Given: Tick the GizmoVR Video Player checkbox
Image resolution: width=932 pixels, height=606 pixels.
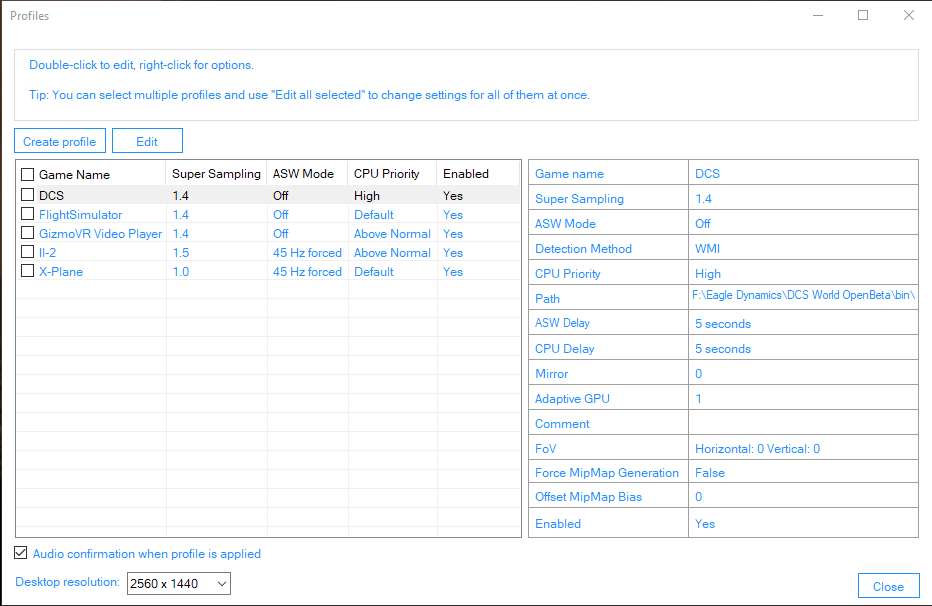Looking at the screenshot, I should coord(27,232).
